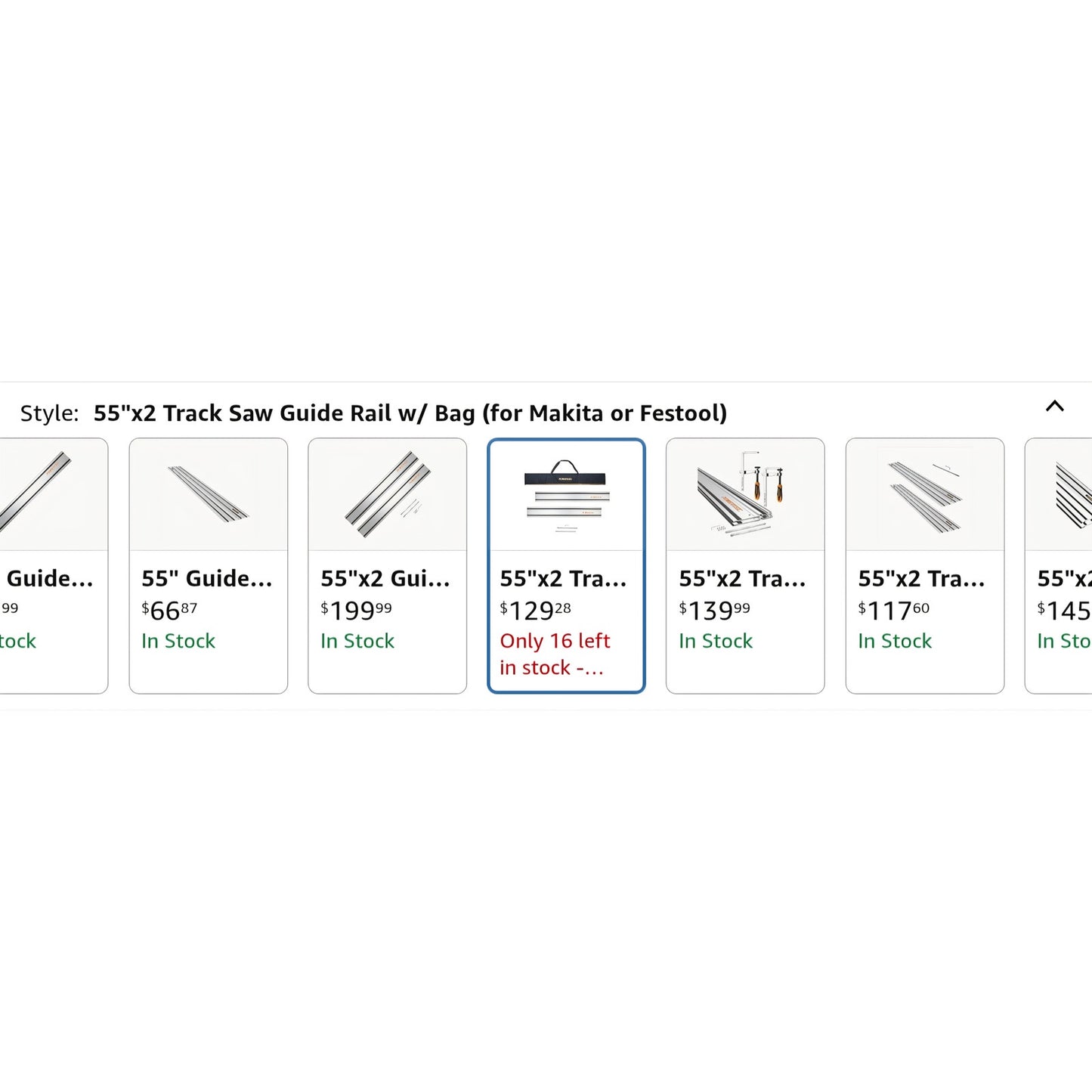Select the $139.99 style option
1092x1092 pixels.
(x=714, y=610)
